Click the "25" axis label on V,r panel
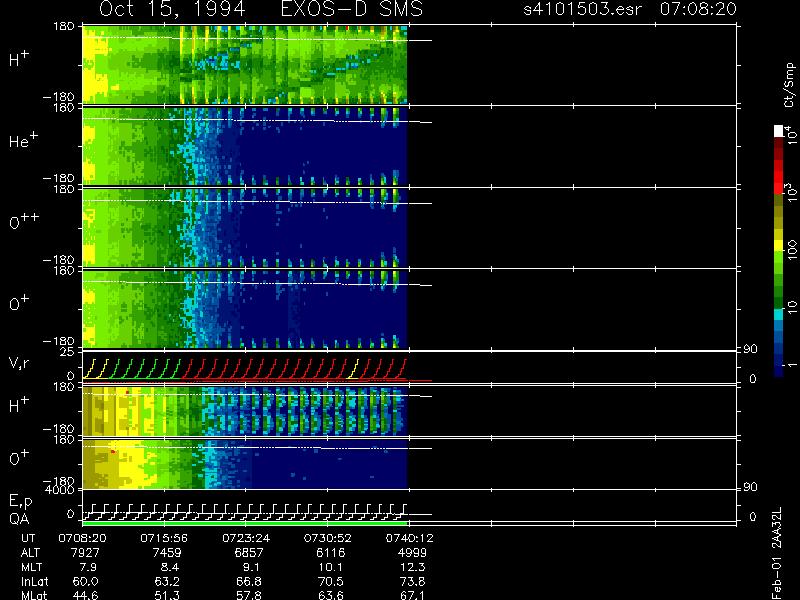800x600 pixels. coord(68,352)
